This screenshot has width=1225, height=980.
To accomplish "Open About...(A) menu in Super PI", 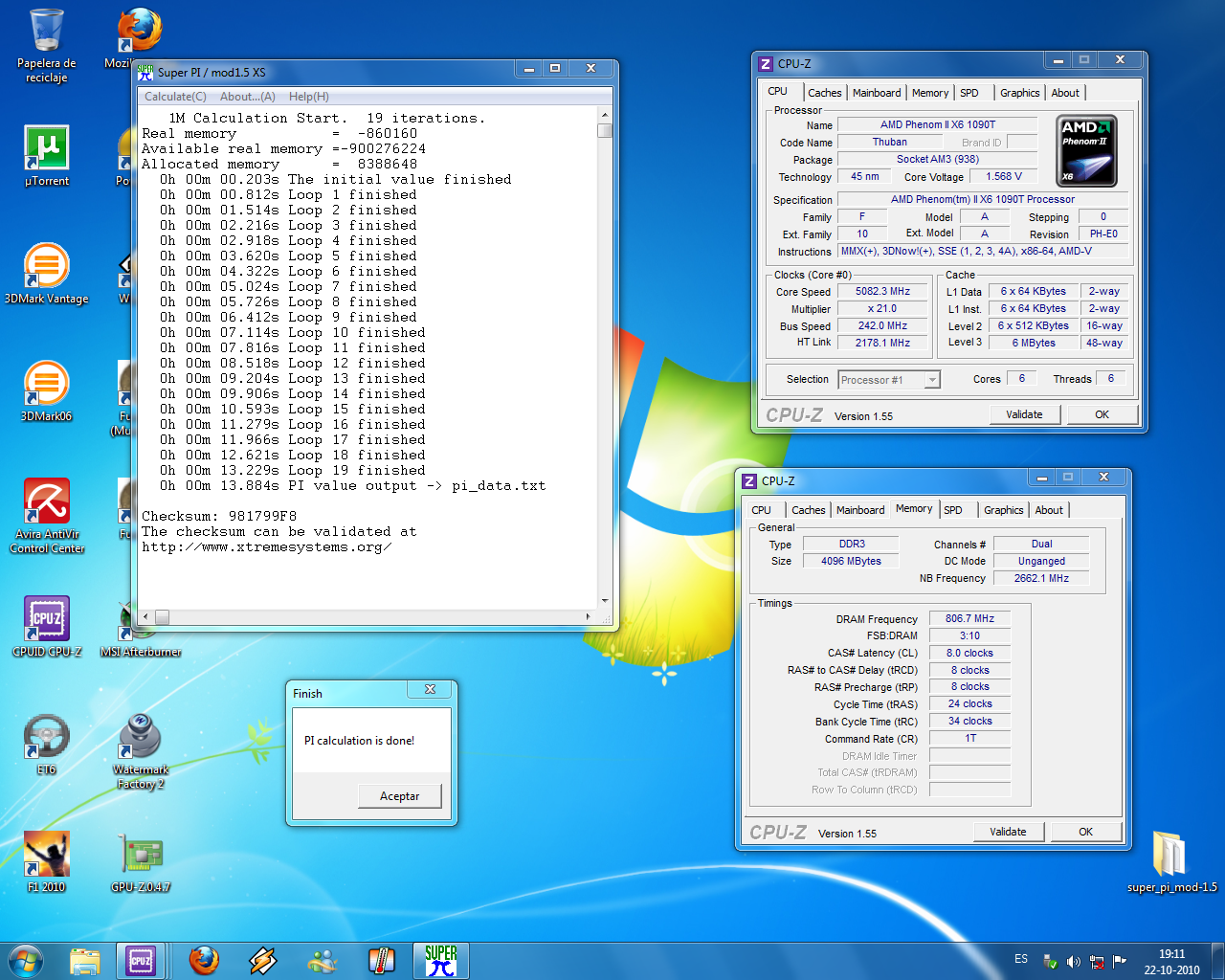I will click(x=248, y=97).
